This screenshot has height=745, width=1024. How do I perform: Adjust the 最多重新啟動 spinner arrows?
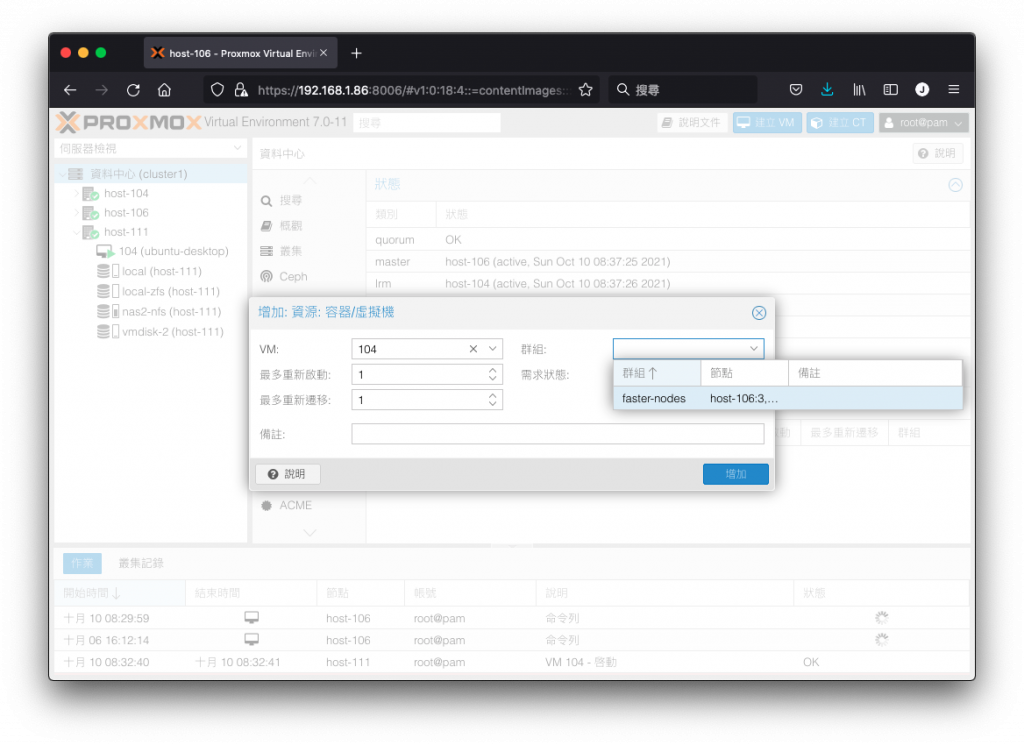click(x=492, y=375)
